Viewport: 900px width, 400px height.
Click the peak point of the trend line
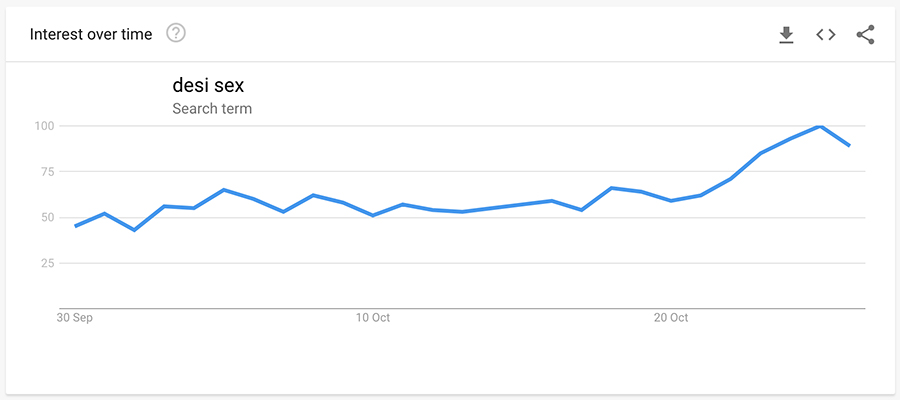coord(820,126)
